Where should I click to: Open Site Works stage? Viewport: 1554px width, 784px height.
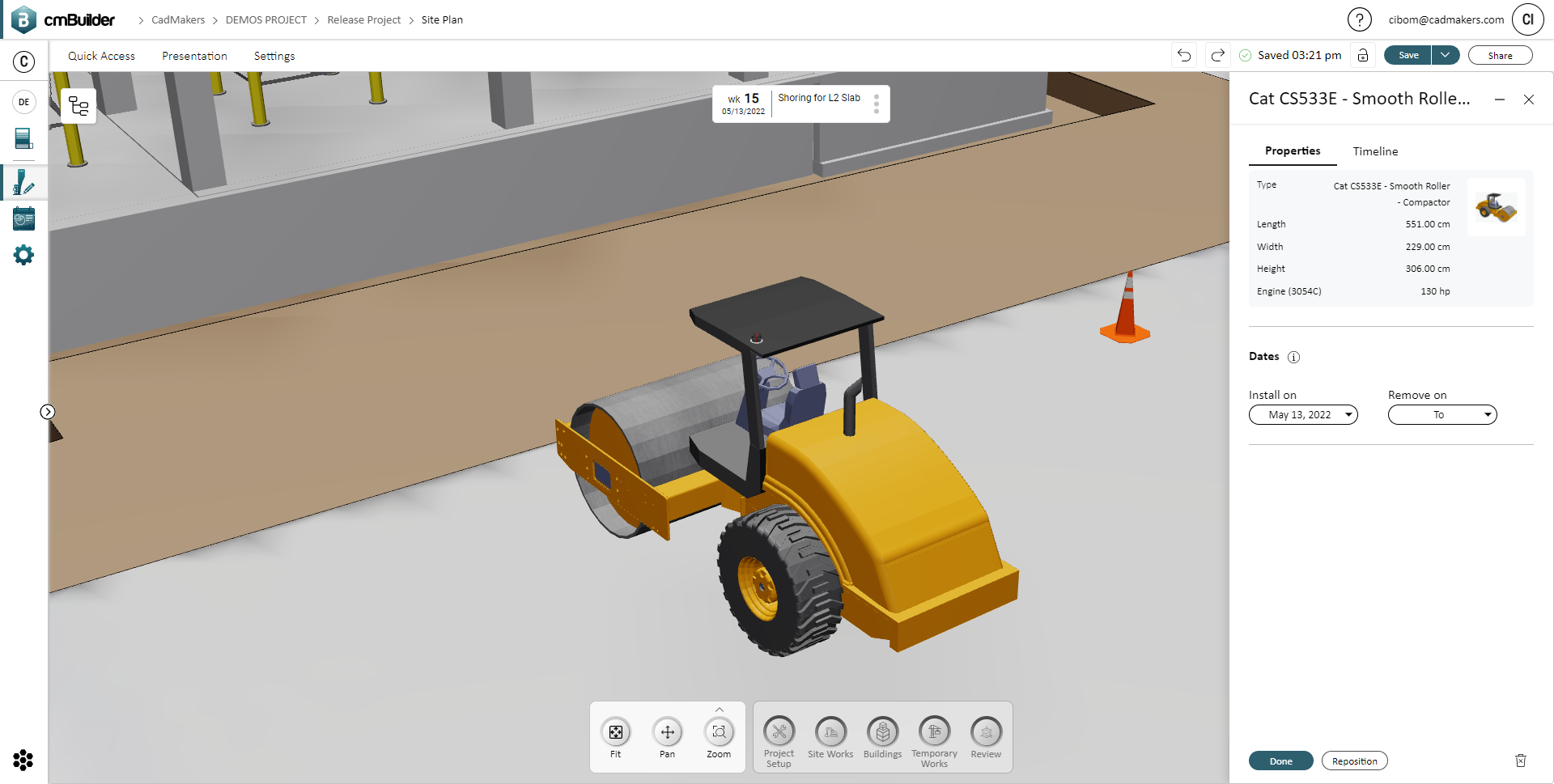830,737
